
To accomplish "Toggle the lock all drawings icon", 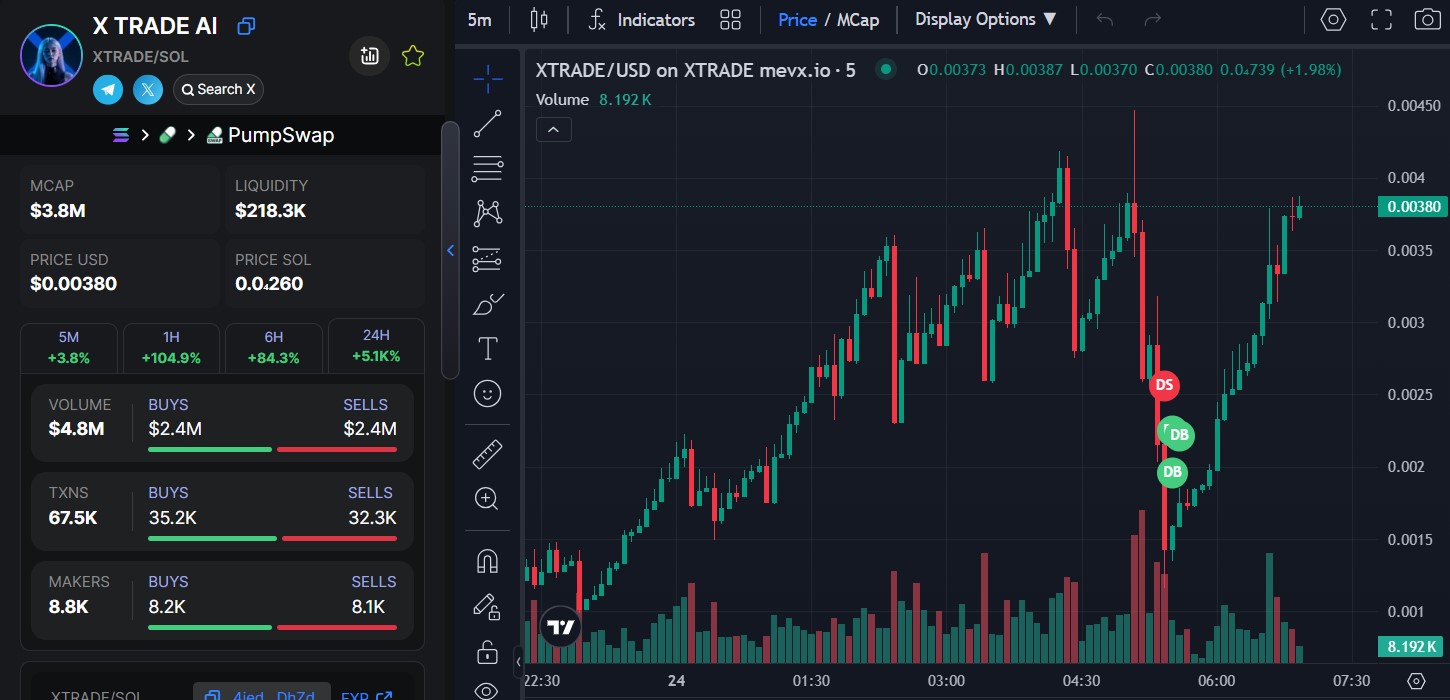I will point(487,652).
